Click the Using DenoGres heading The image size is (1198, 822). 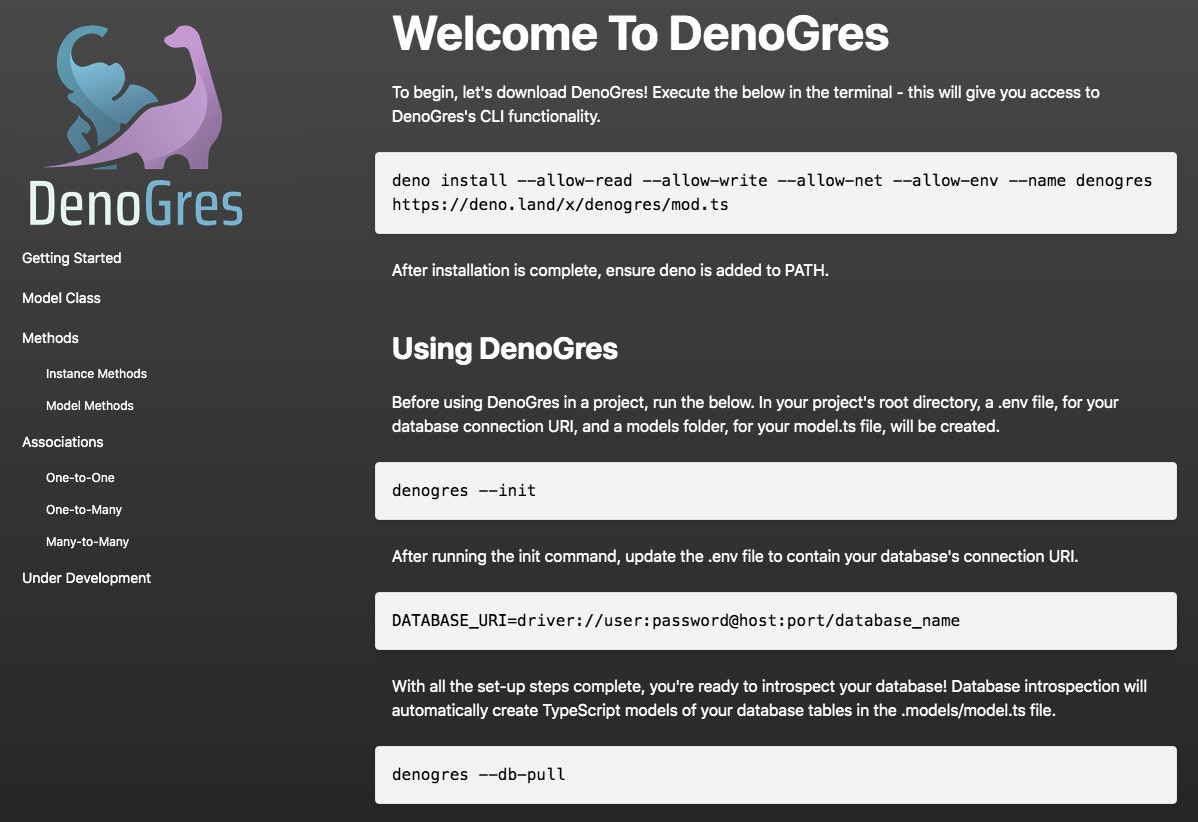point(504,348)
